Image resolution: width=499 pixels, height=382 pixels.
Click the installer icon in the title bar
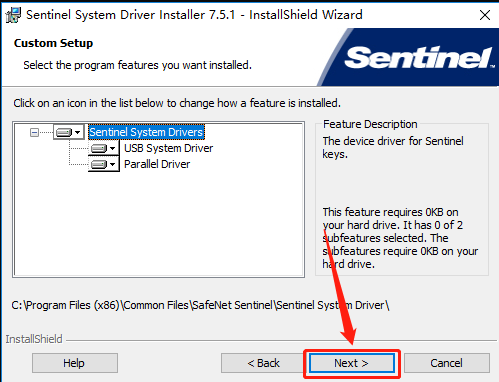click(x=13, y=15)
